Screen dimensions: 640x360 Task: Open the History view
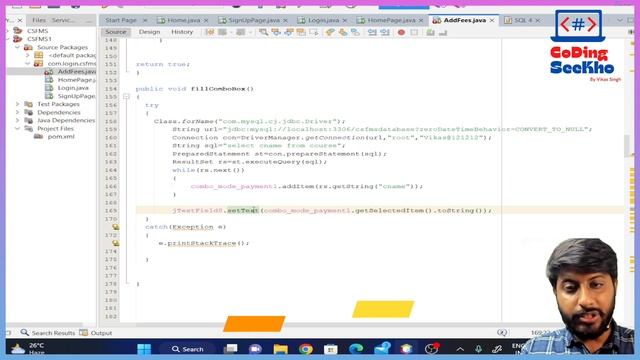pyautogui.click(x=182, y=32)
